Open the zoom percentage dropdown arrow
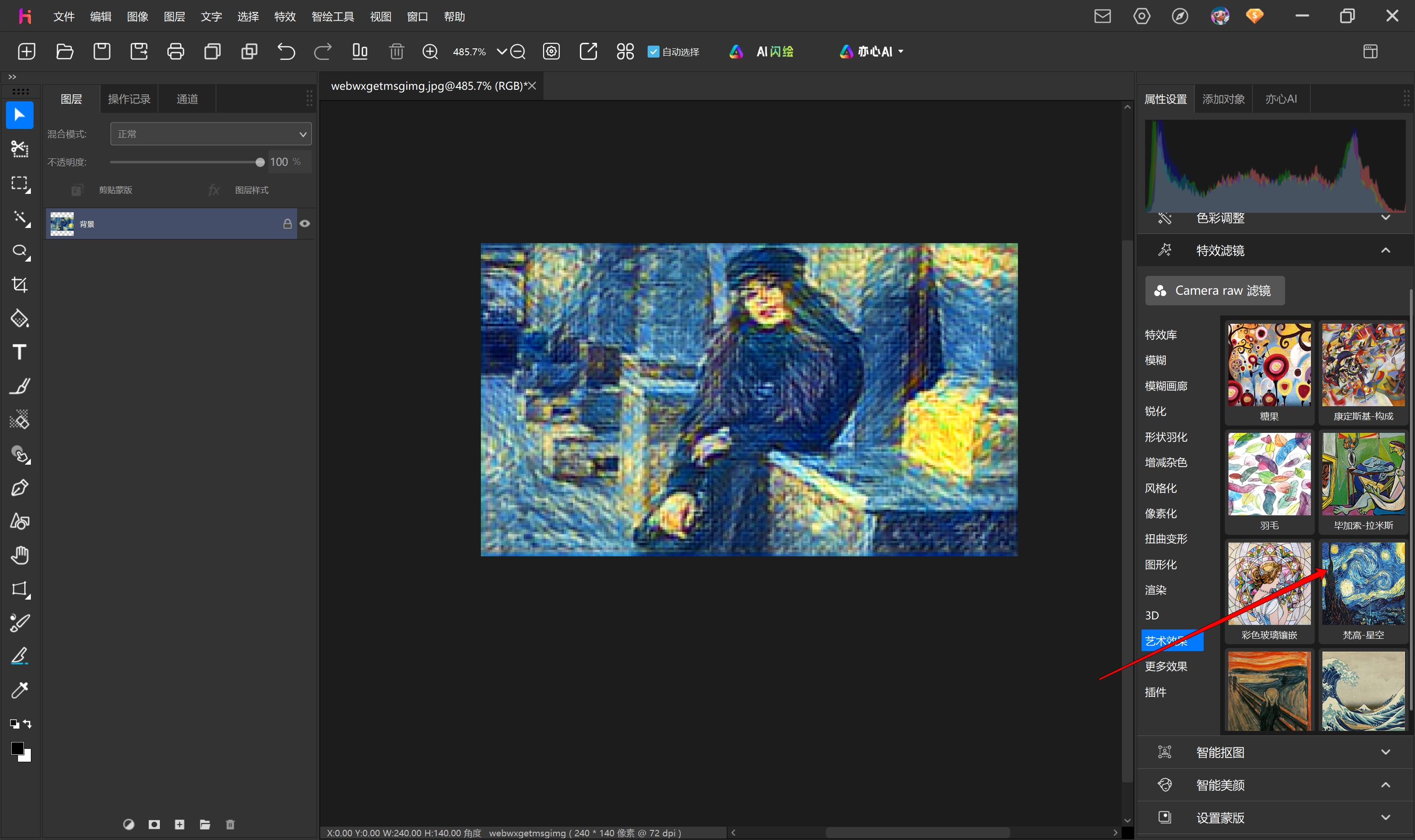This screenshot has height=840, width=1415. pyautogui.click(x=502, y=52)
